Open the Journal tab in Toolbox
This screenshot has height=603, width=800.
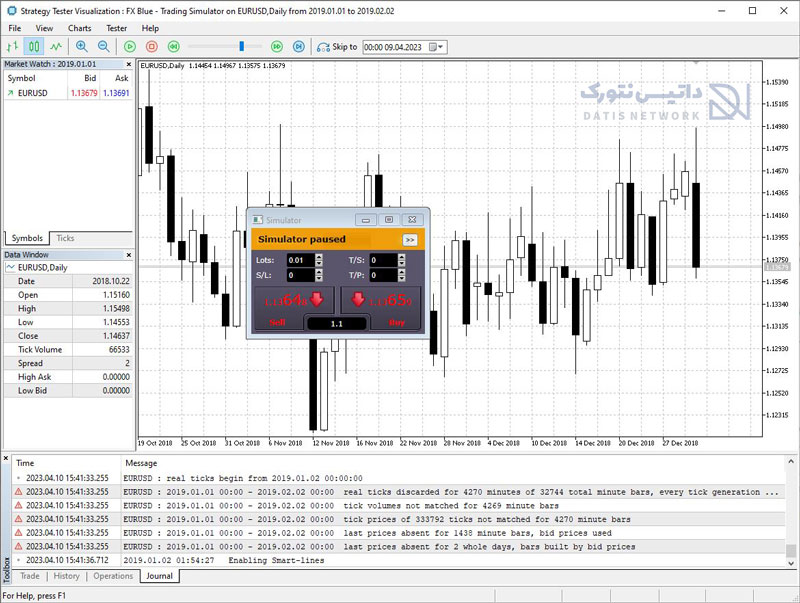coord(159,576)
